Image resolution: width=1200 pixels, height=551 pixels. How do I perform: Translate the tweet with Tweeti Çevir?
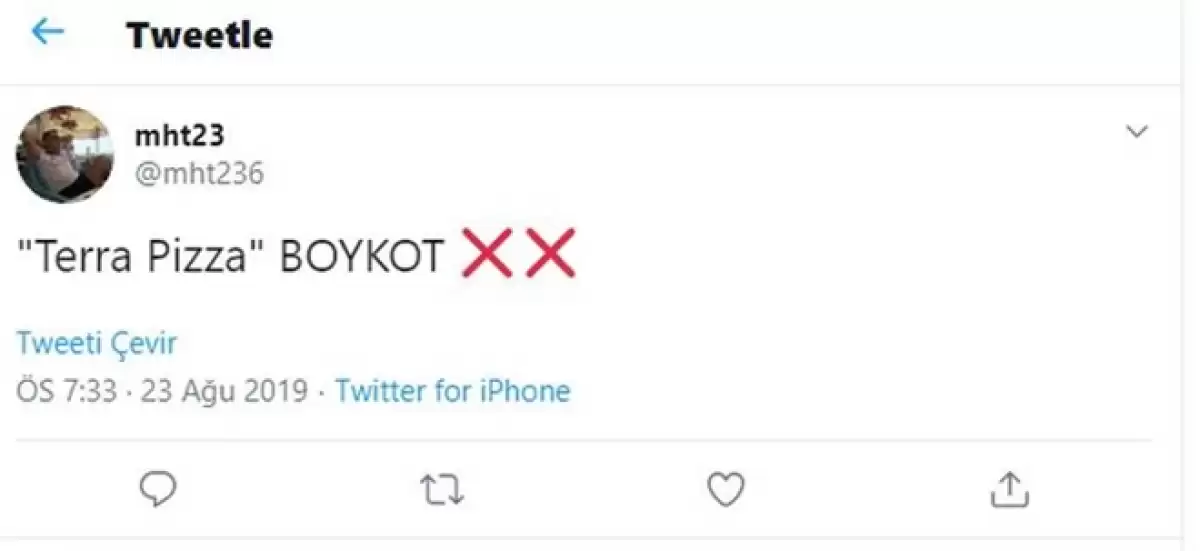click(x=96, y=344)
